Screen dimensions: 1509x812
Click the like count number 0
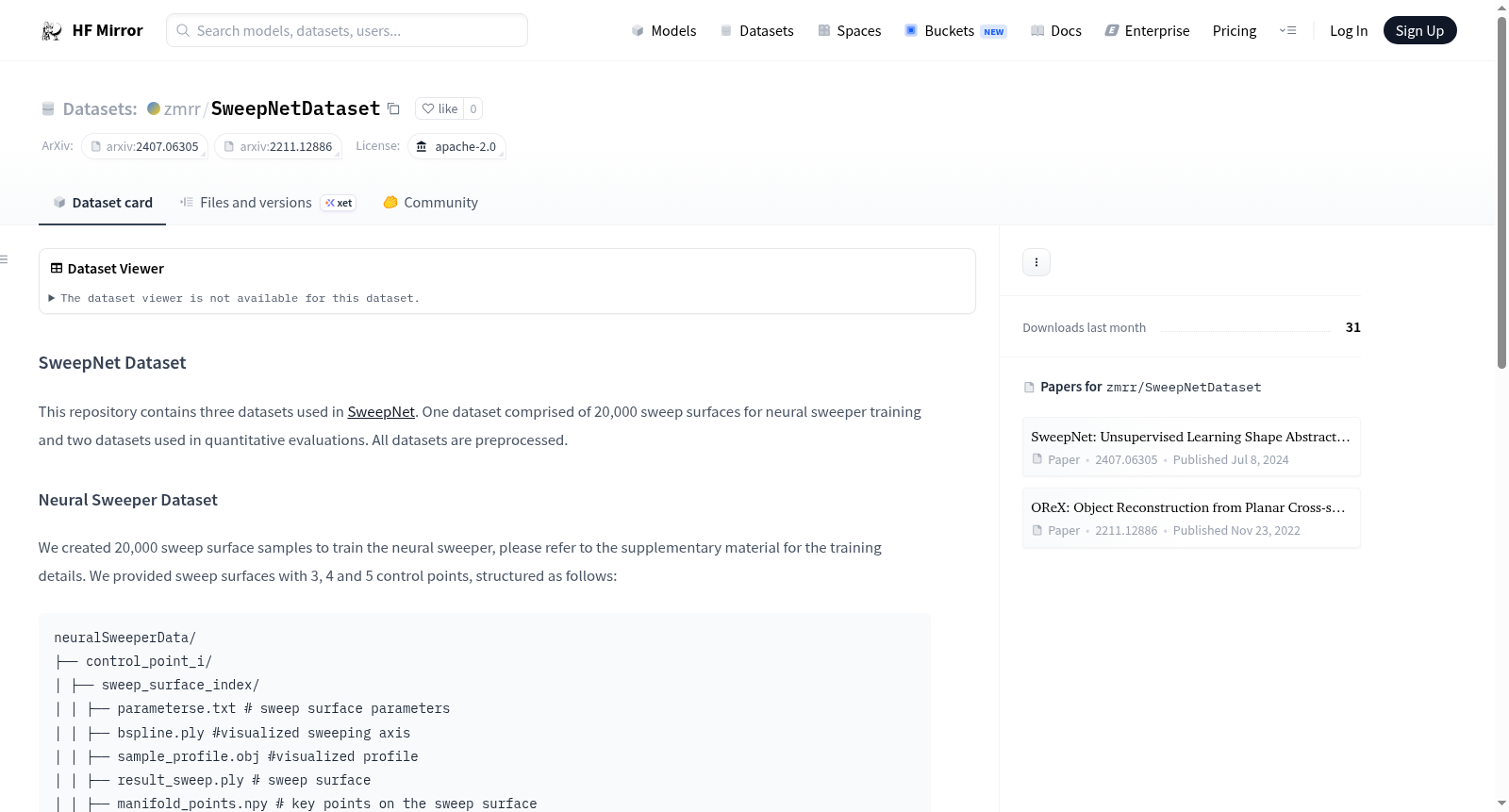[473, 109]
